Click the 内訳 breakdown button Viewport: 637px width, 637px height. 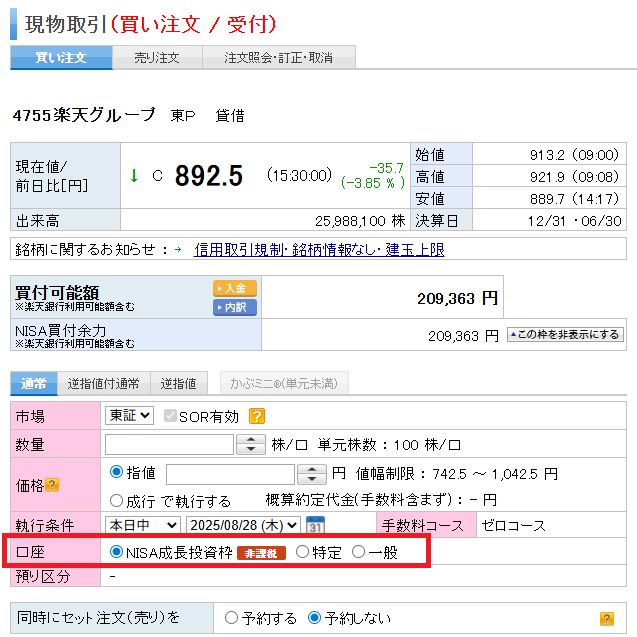click(235, 308)
